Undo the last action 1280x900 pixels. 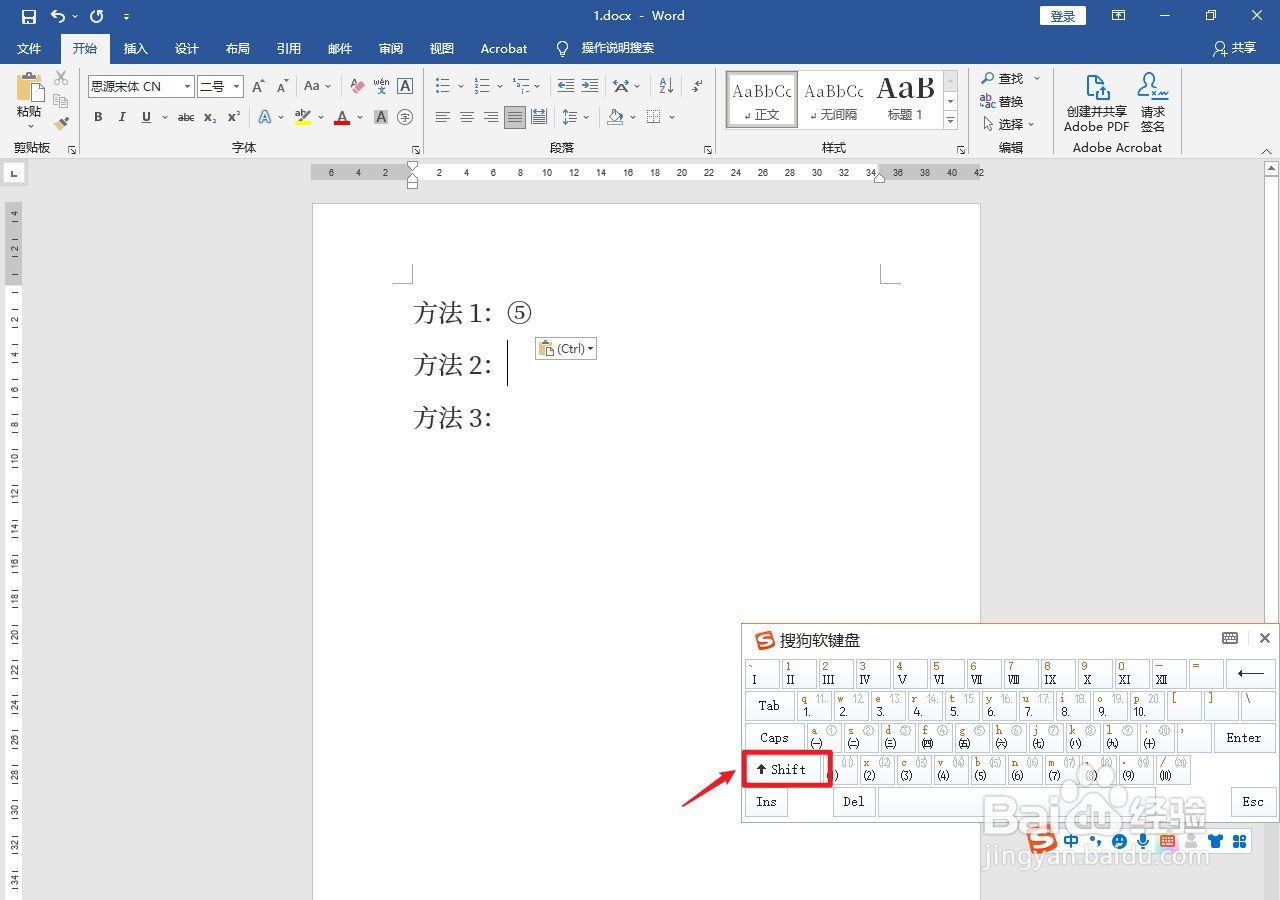(x=57, y=16)
